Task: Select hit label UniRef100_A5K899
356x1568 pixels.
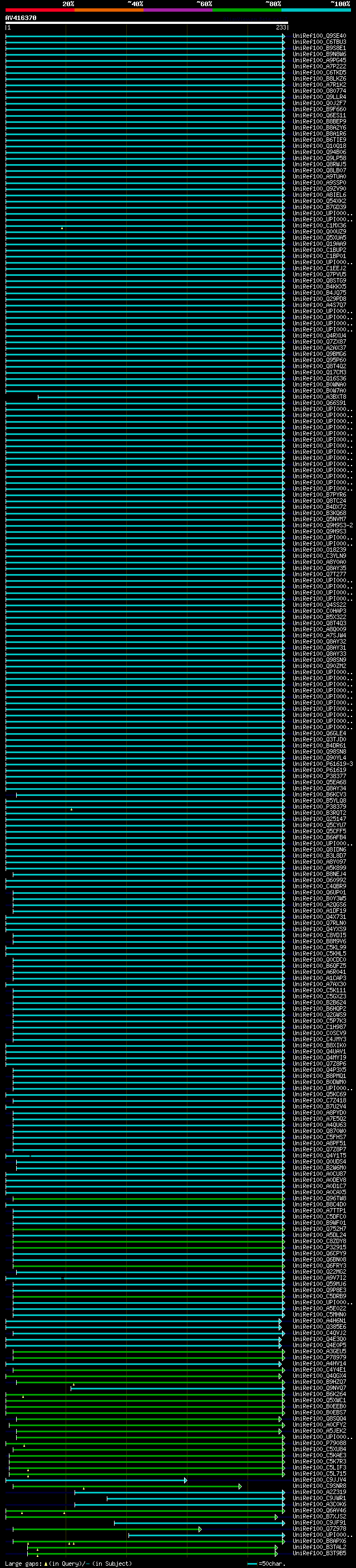Action: (319, 868)
